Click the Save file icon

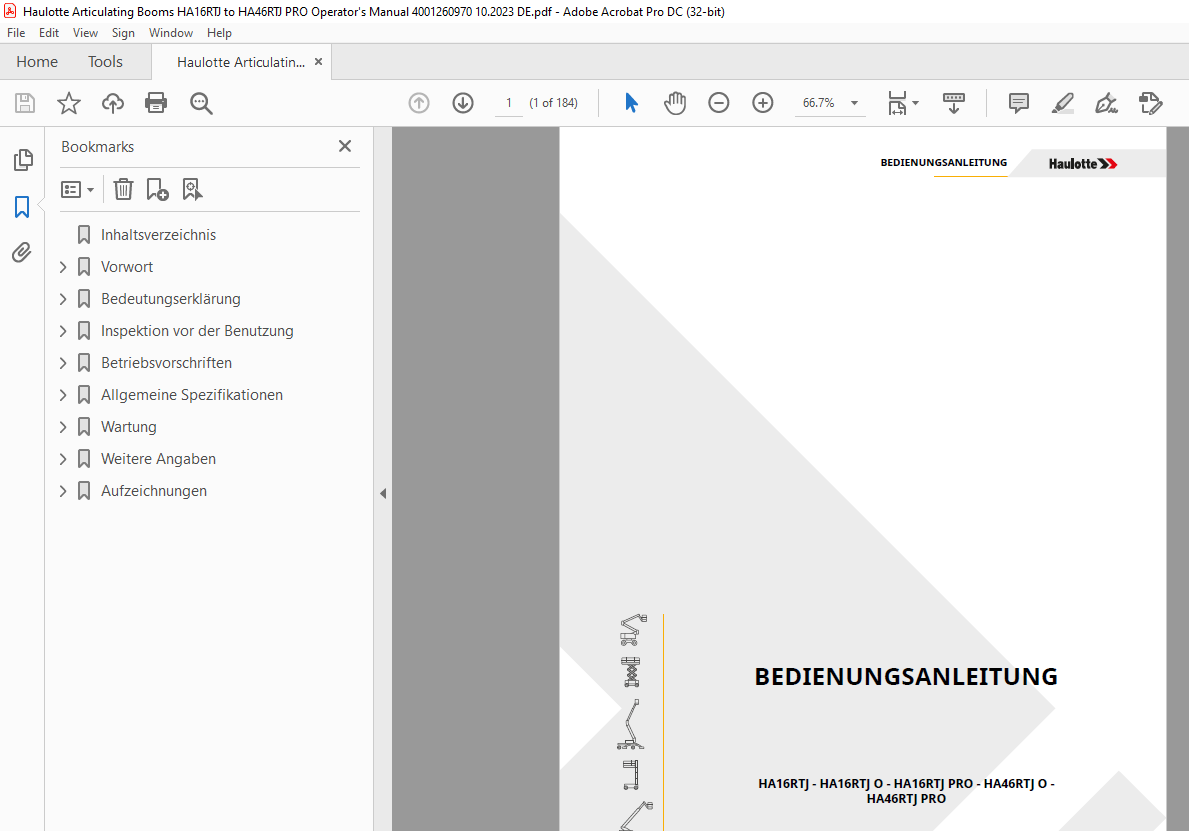pos(25,103)
